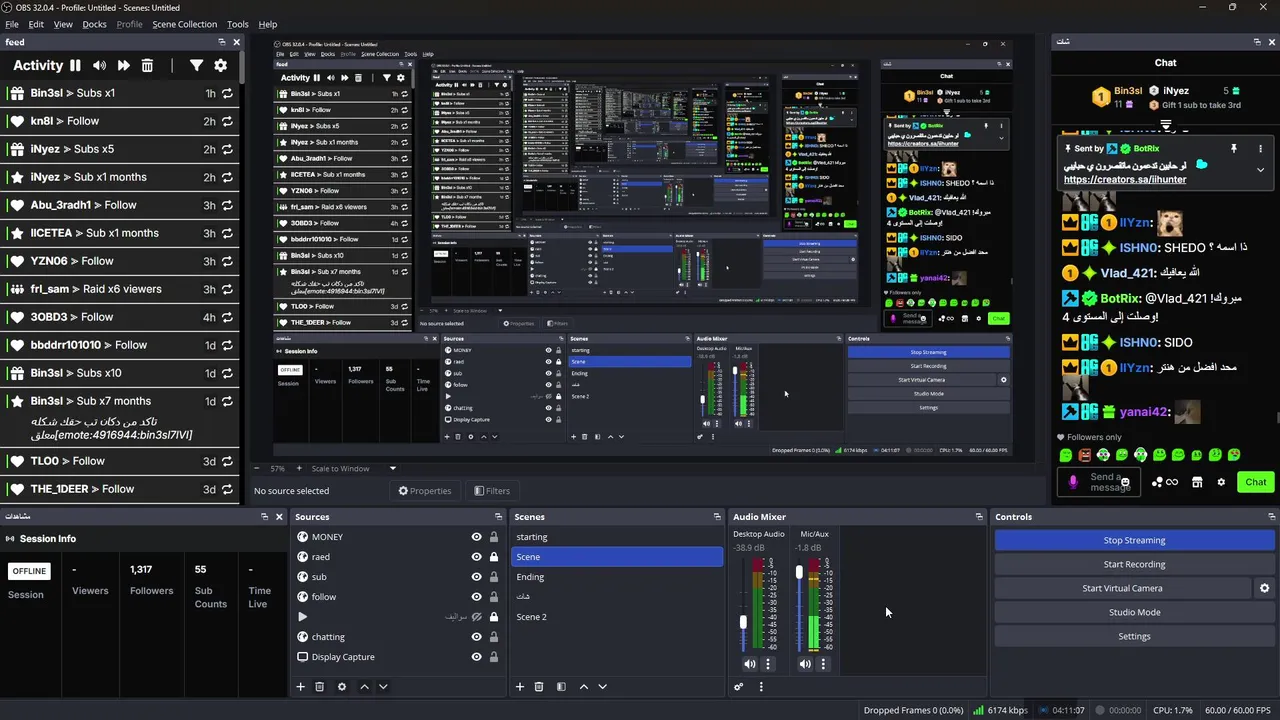The image size is (1280, 720).
Task: Add a new source in Sources
Action: click(x=300, y=687)
